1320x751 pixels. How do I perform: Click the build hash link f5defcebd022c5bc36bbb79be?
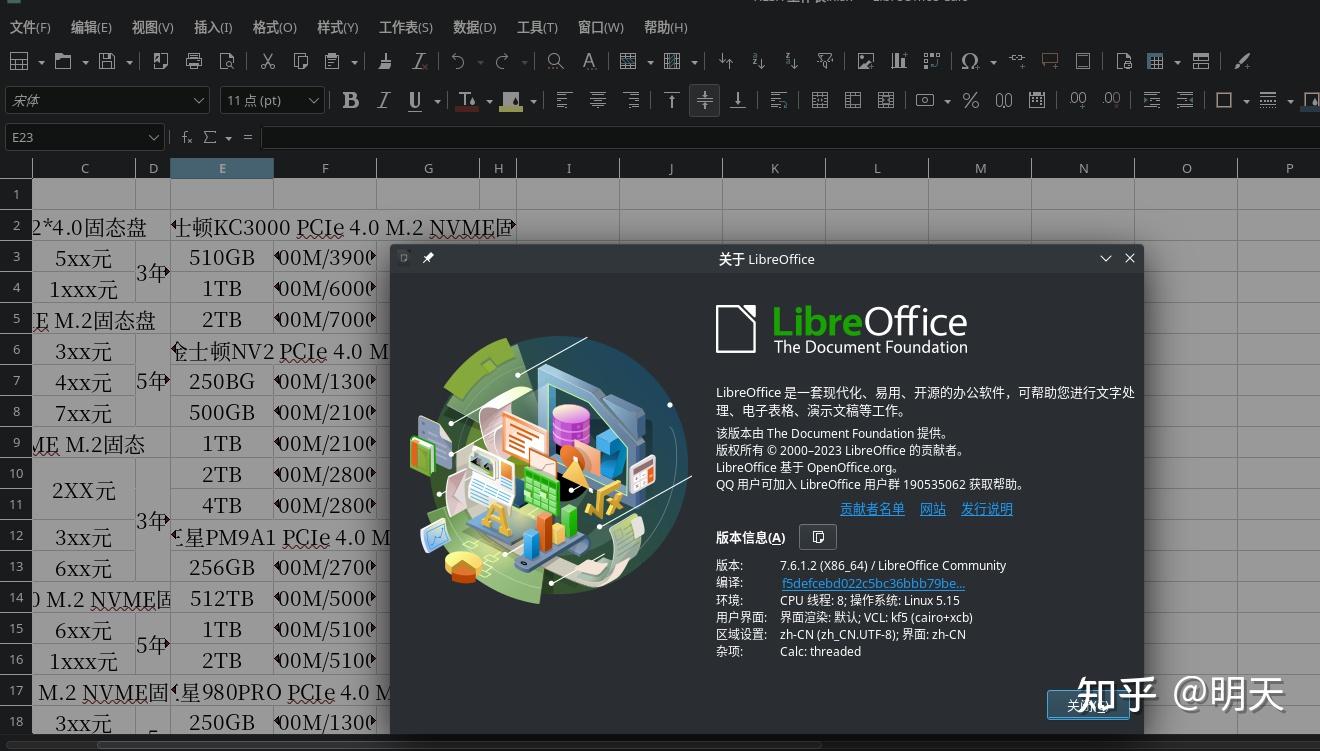coord(872,583)
